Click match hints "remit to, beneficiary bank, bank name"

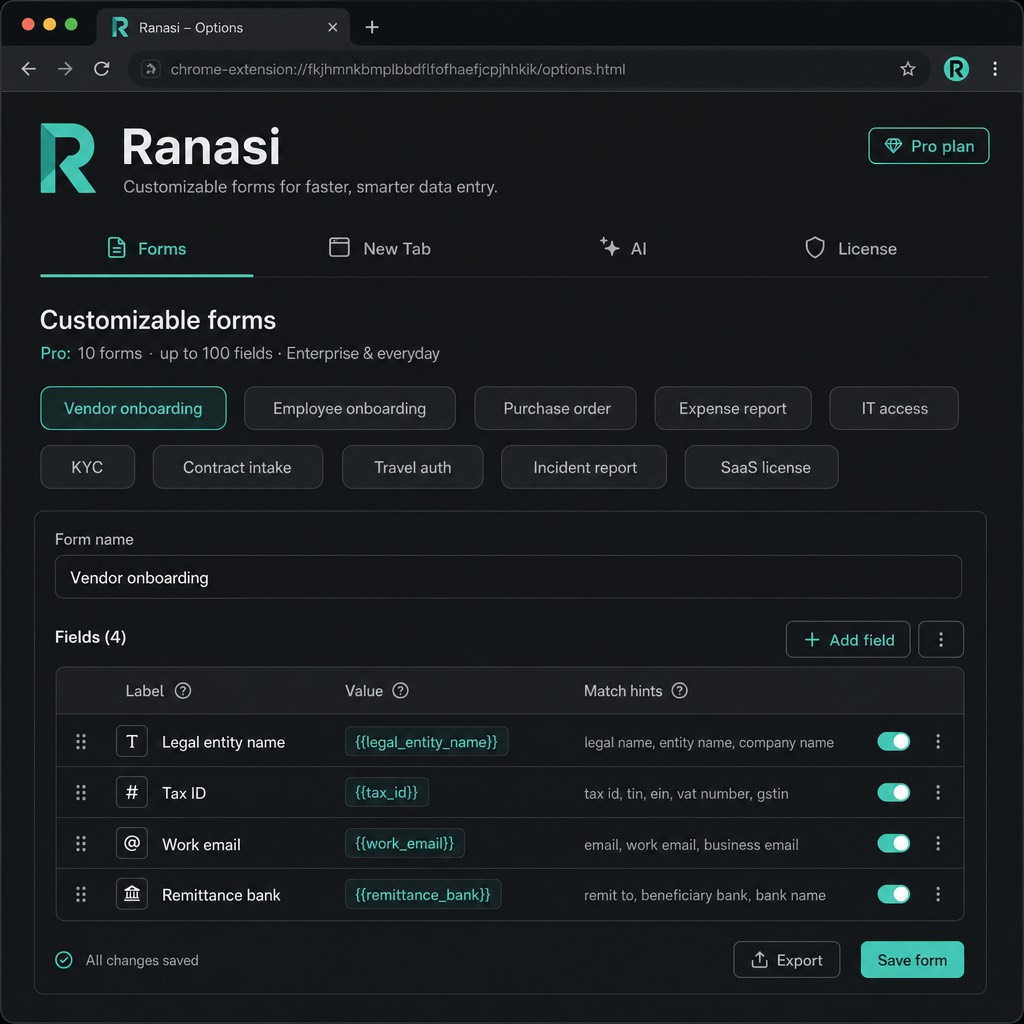coord(705,895)
